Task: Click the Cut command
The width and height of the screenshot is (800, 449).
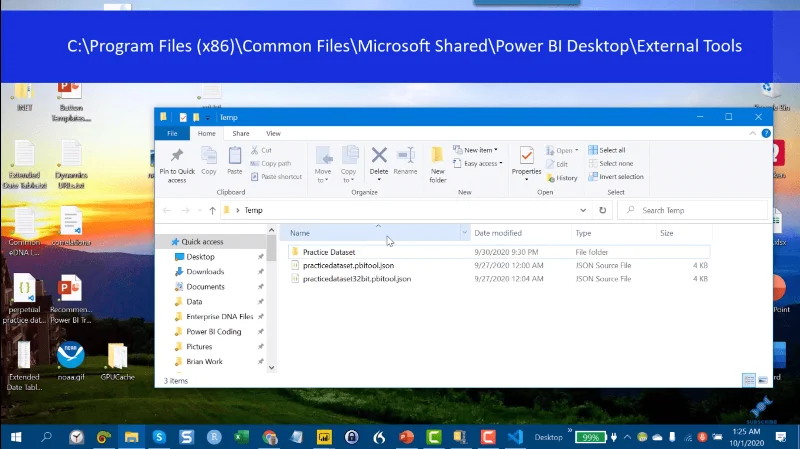Action: (261, 150)
